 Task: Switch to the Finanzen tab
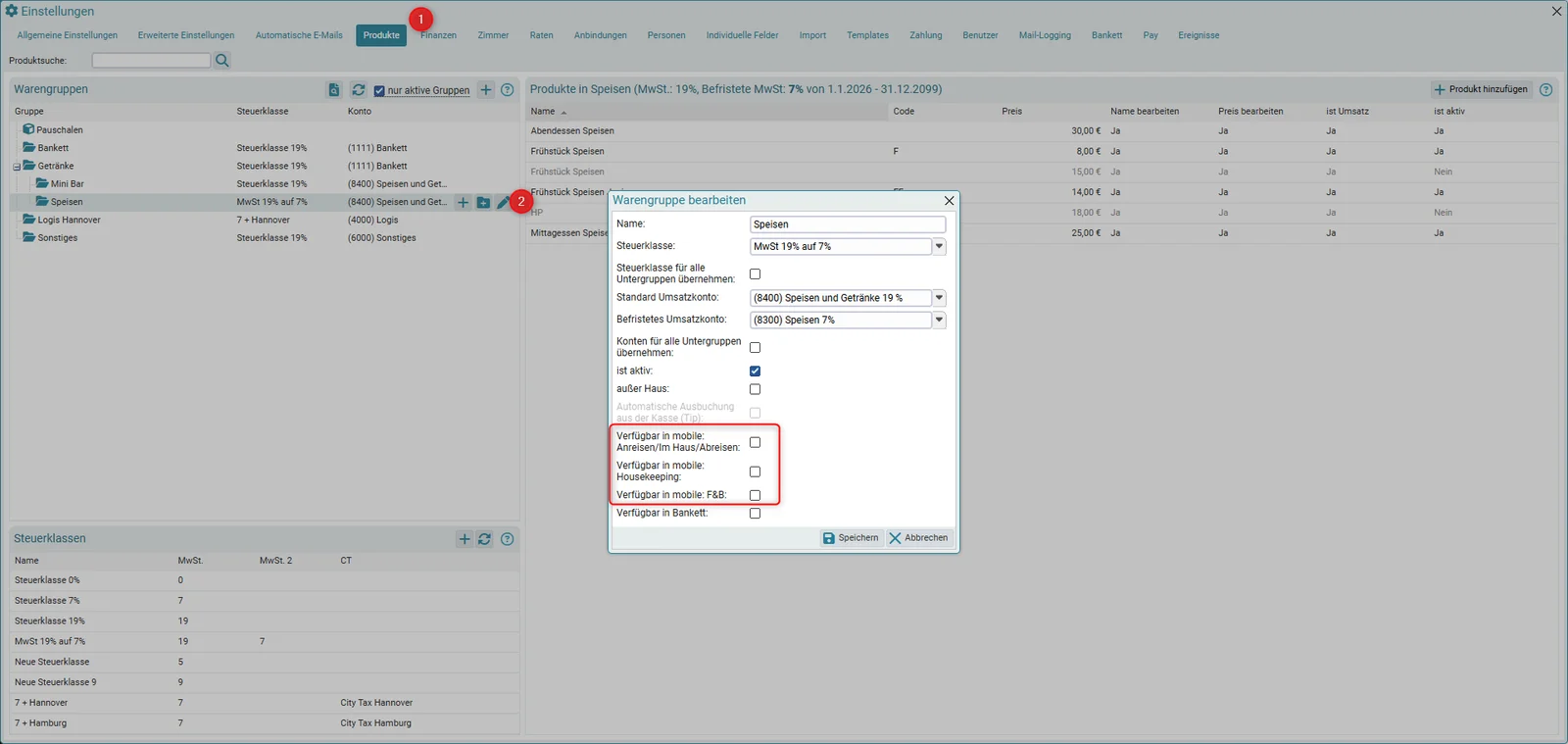tap(438, 35)
